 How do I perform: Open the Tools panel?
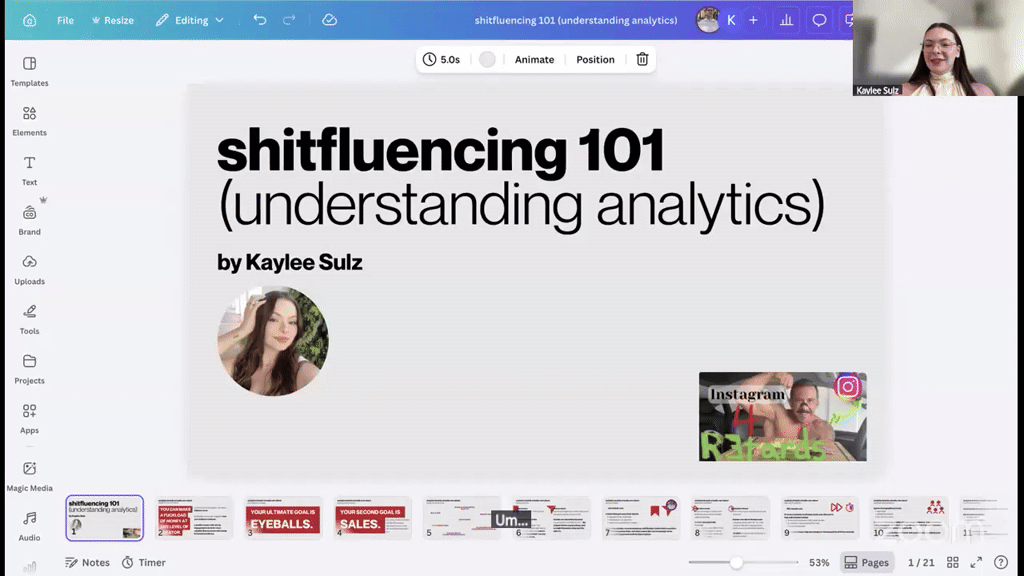pos(29,319)
